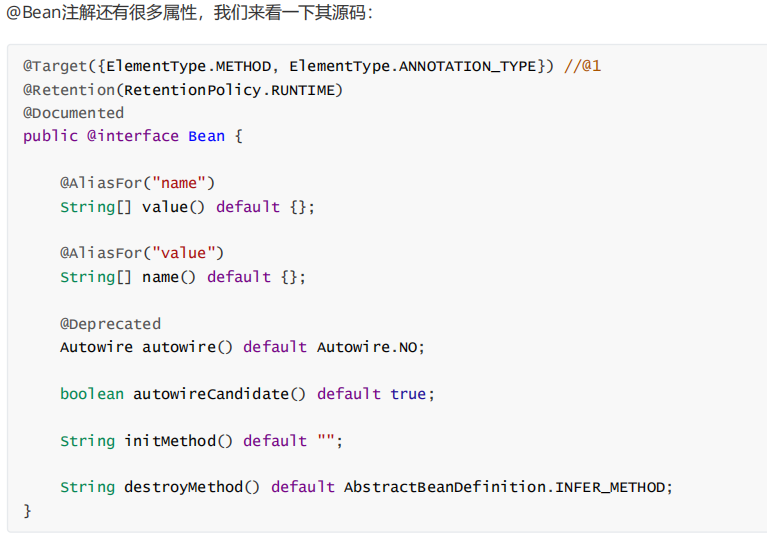Click ElementType.METHOD in the Target annotation

187,66
